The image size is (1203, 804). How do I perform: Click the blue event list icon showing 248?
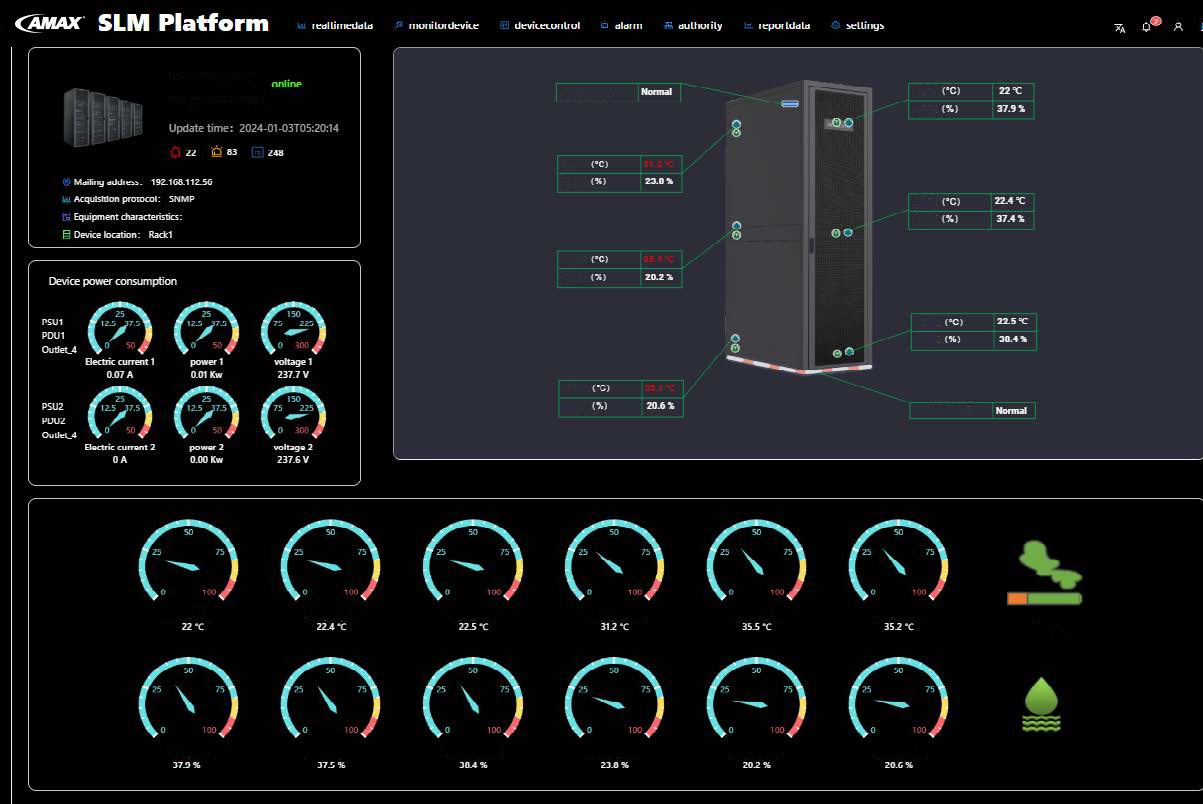point(257,152)
